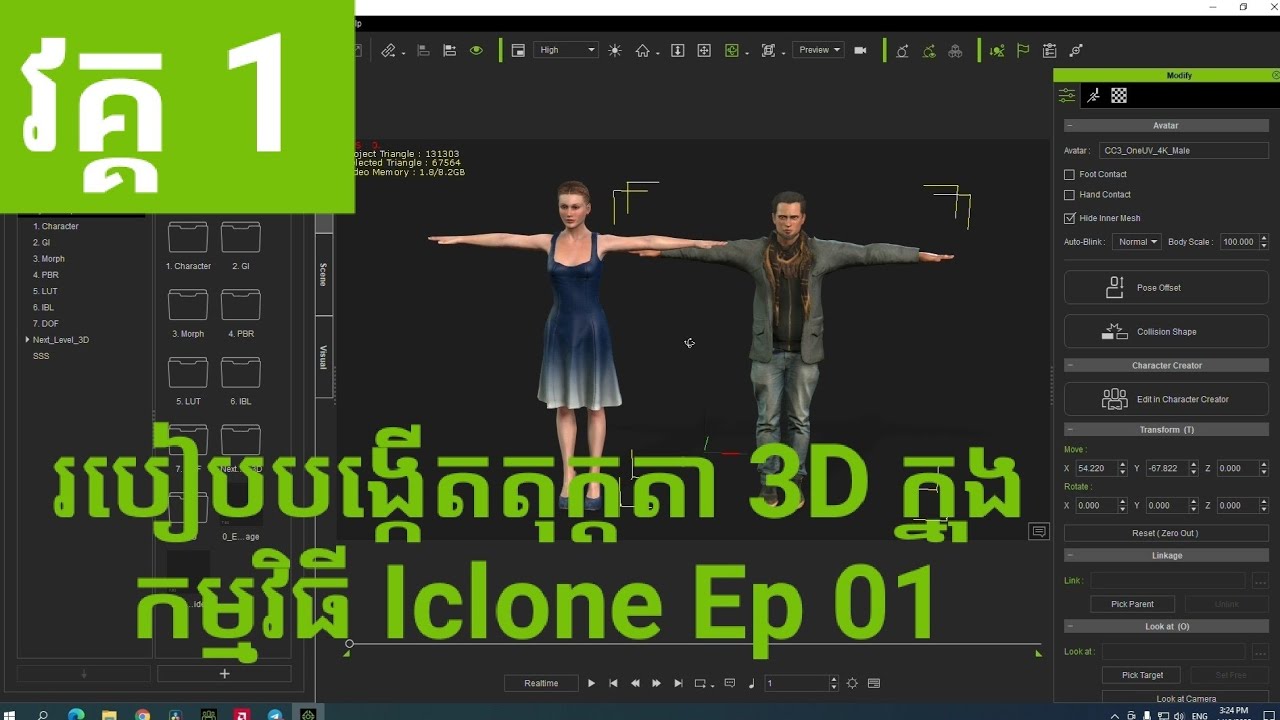Click the current frame number field
The width and height of the screenshot is (1280, 720).
pyautogui.click(x=797, y=683)
